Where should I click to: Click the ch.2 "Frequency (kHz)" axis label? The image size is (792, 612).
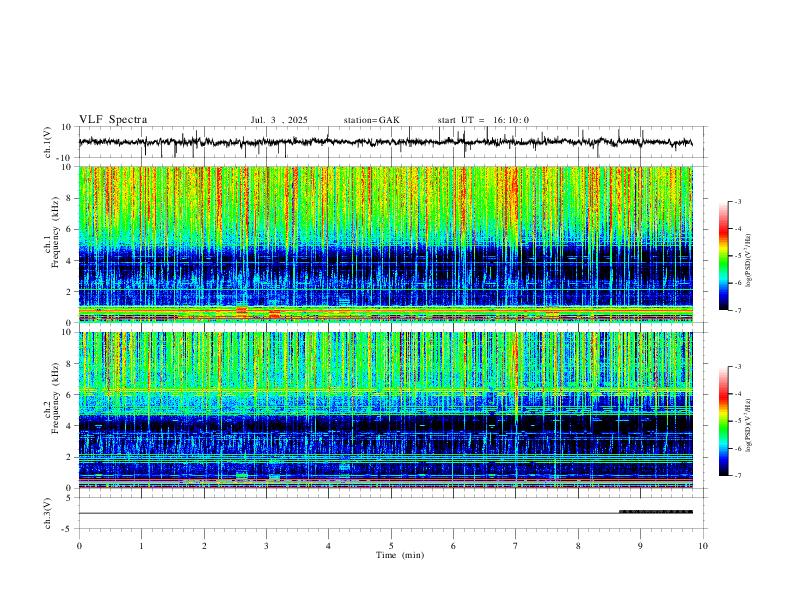tap(56, 398)
